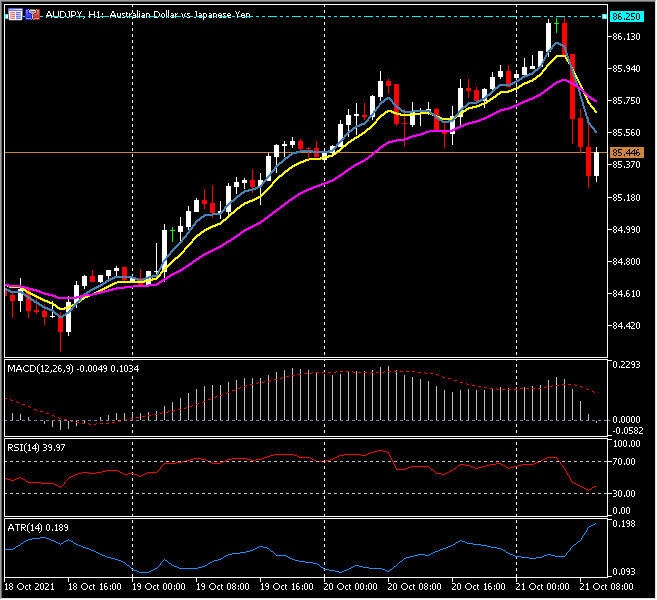Click the cyan level handle beside 86.250
The image size is (657, 600).
[604, 16]
